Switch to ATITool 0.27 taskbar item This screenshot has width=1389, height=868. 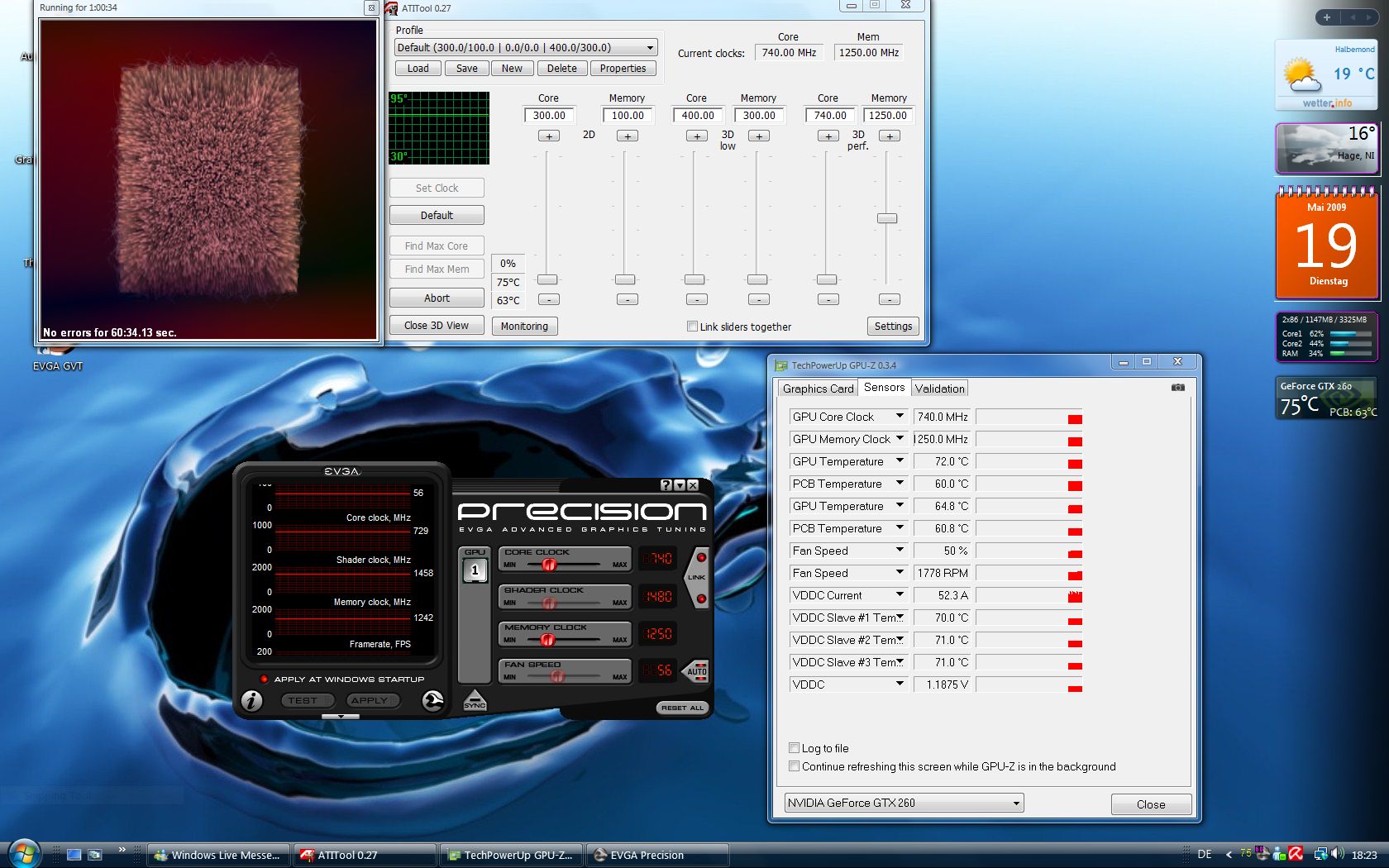click(365, 855)
